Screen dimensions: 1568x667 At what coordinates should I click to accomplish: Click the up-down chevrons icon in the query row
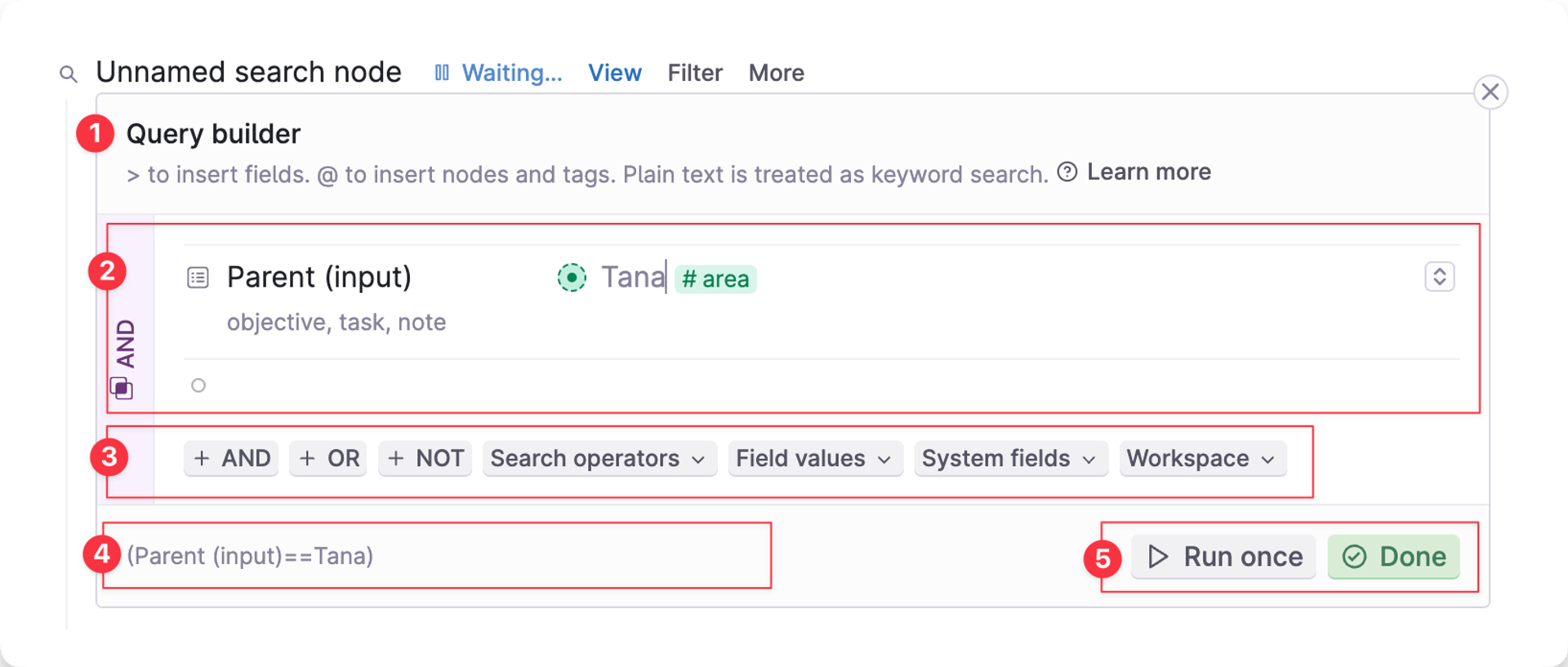point(1440,278)
